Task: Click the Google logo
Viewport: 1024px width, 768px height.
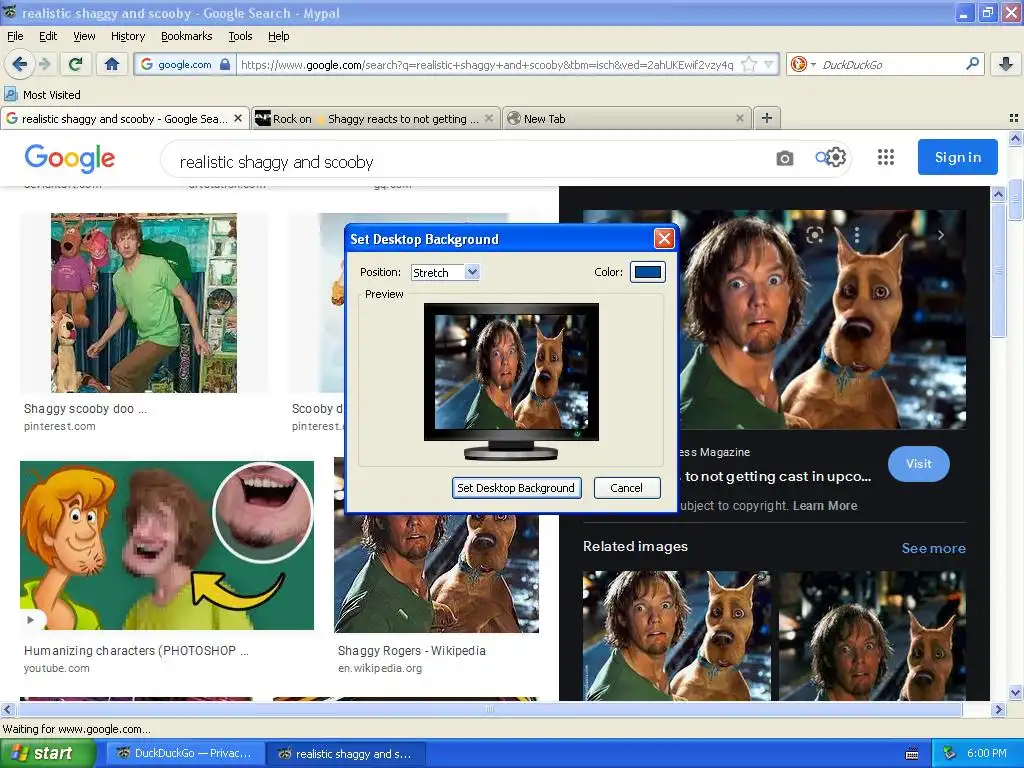Action: 69,158
